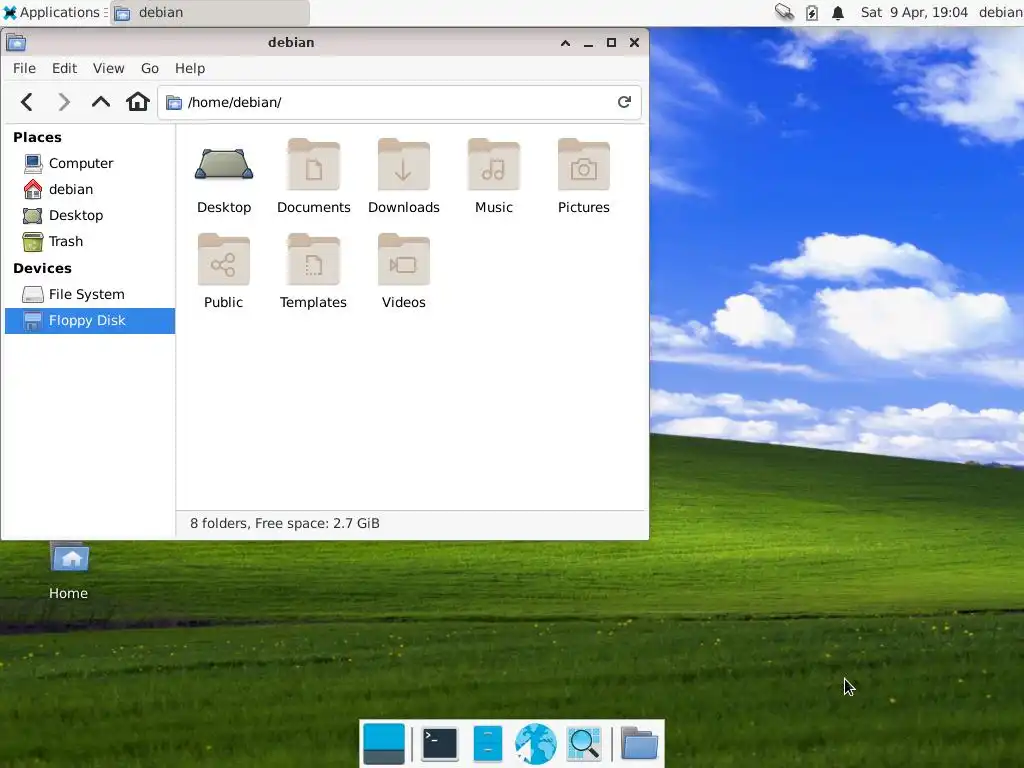Open parent folder with up arrow

click(101, 102)
